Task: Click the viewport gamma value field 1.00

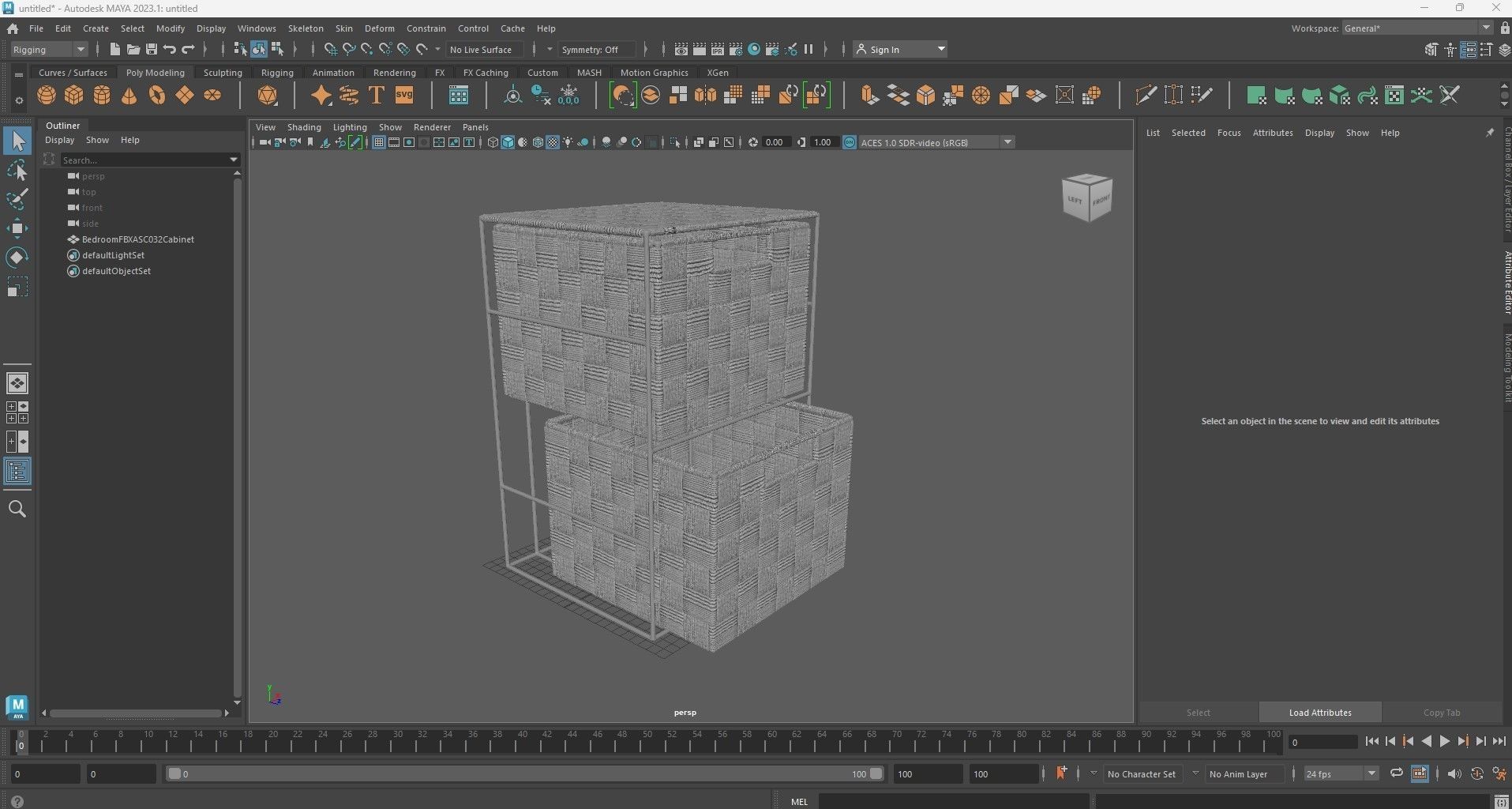Action: pyautogui.click(x=822, y=142)
